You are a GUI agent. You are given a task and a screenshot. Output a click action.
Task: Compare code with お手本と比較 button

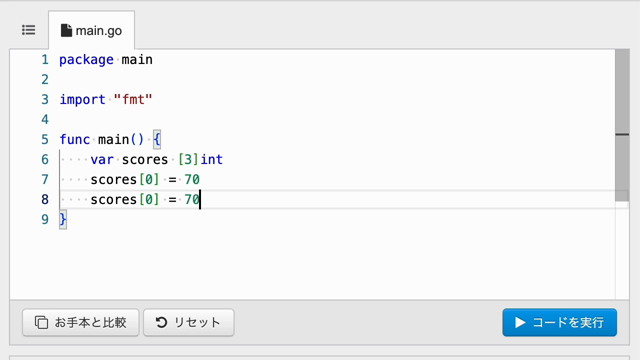tap(81, 322)
